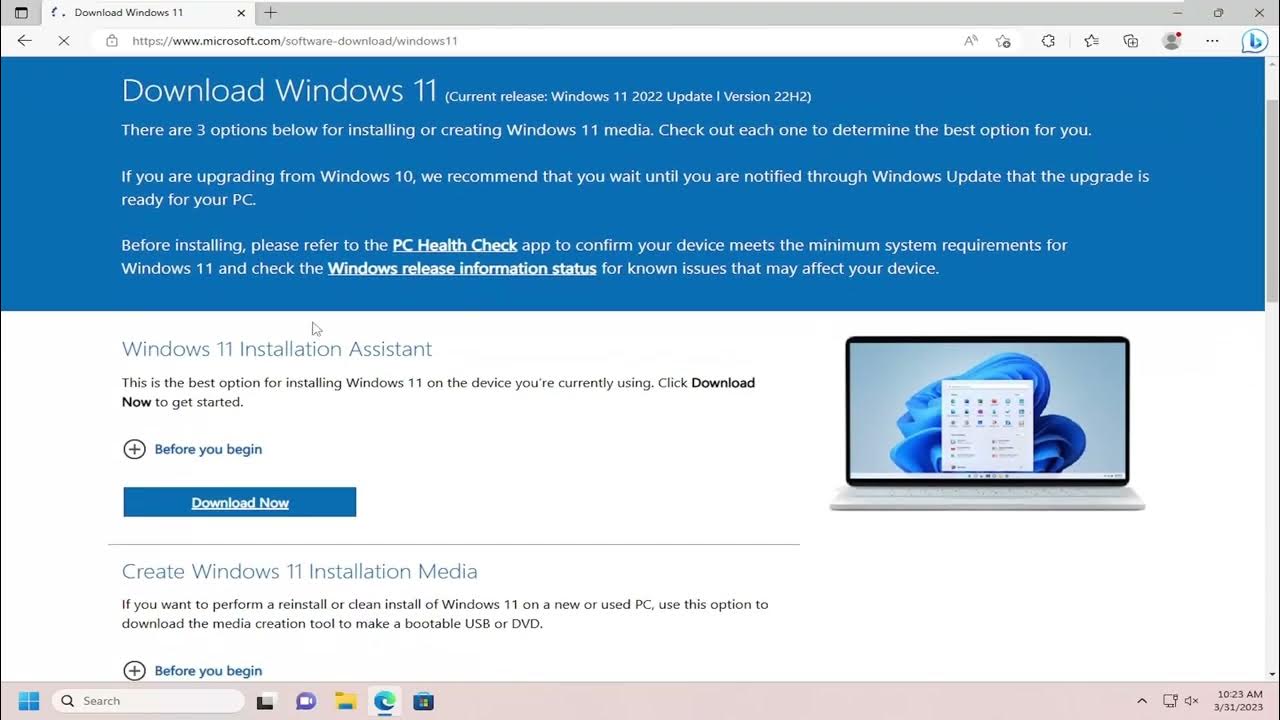Click the Download Windows 11 page title
Screen dimensions: 1280x720
coord(280,90)
